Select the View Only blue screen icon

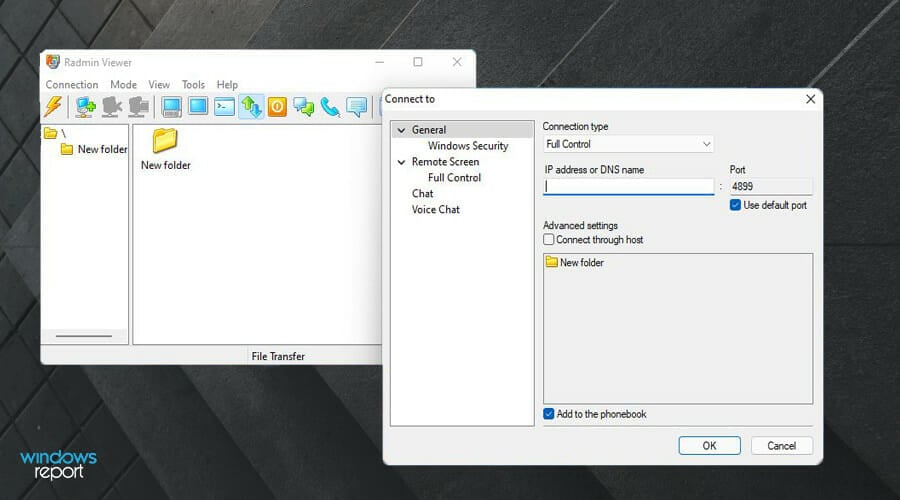point(198,106)
